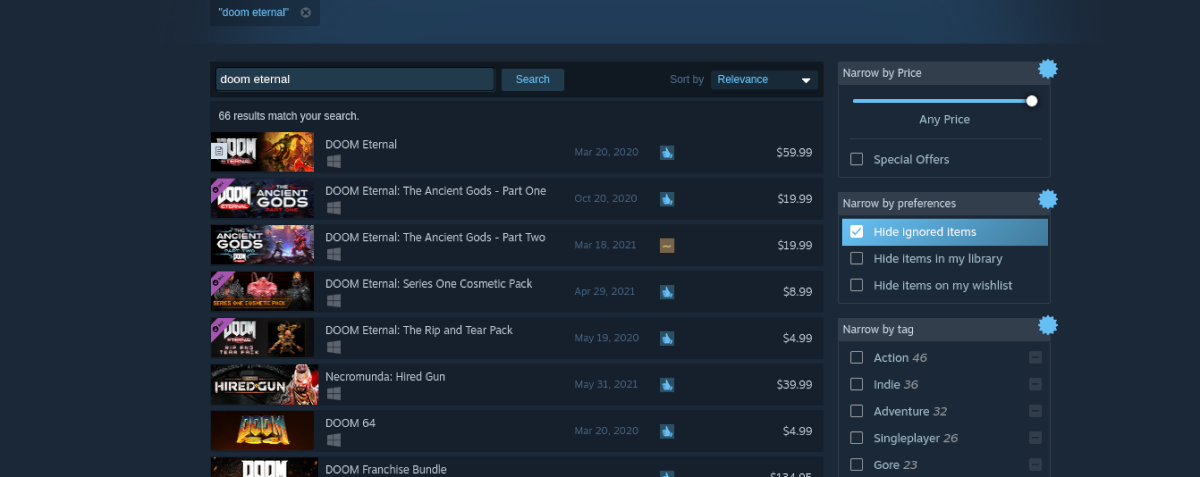
Task: Click review icon for DOOM 64
Action: coord(667,431)
